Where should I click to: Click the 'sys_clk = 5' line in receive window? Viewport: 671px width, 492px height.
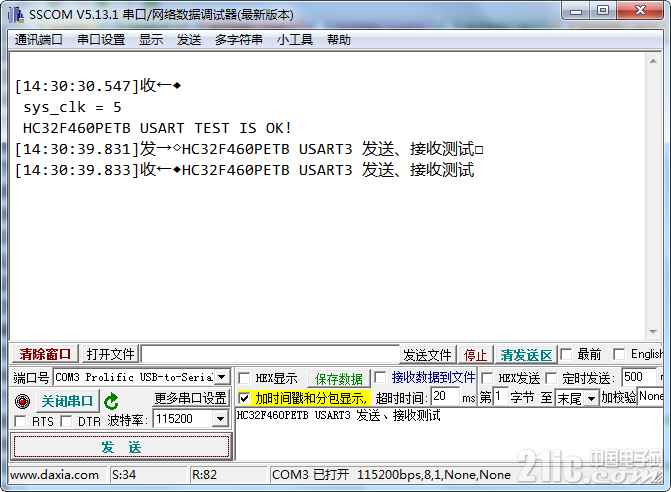pyautogui.click(x=72, y=107)
